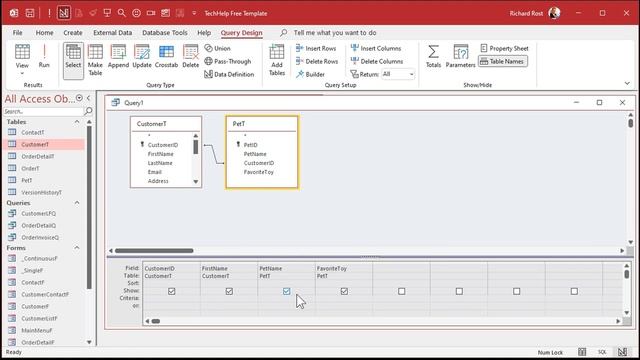Click the navigation pane search magnifier
Image resolution: width=640 pixels, height=360 pixels.
pos(88,111)
